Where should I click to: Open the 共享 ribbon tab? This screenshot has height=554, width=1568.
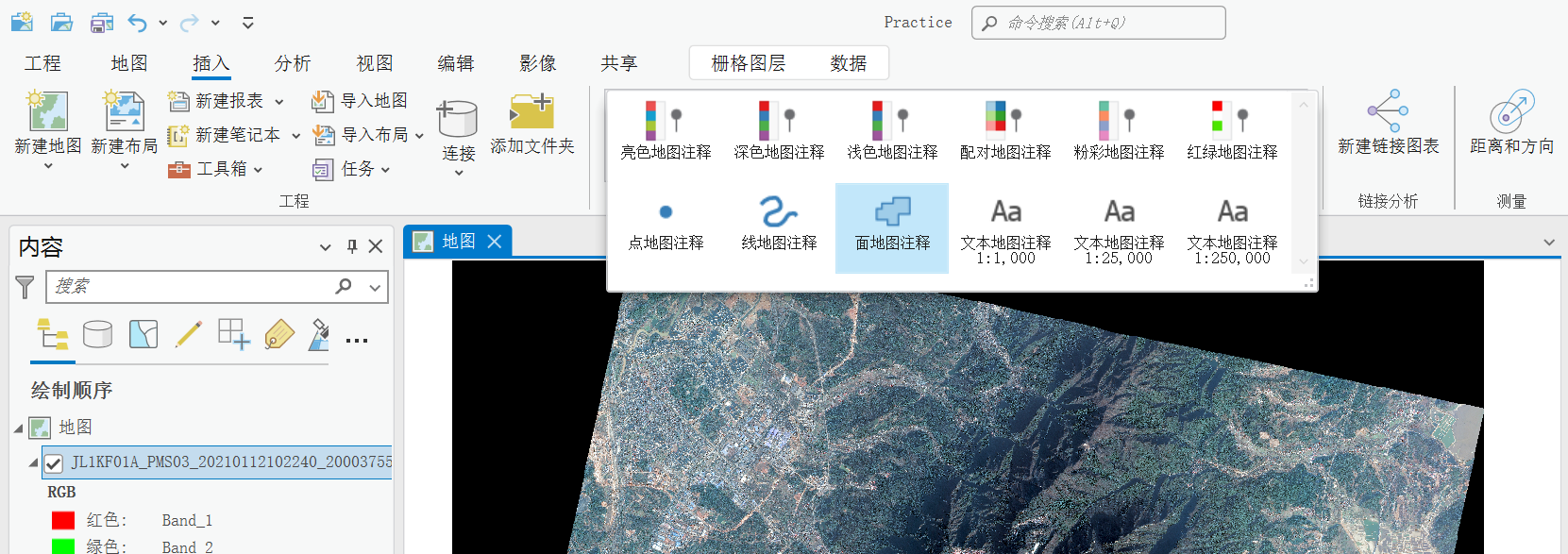tap(619, 63)
